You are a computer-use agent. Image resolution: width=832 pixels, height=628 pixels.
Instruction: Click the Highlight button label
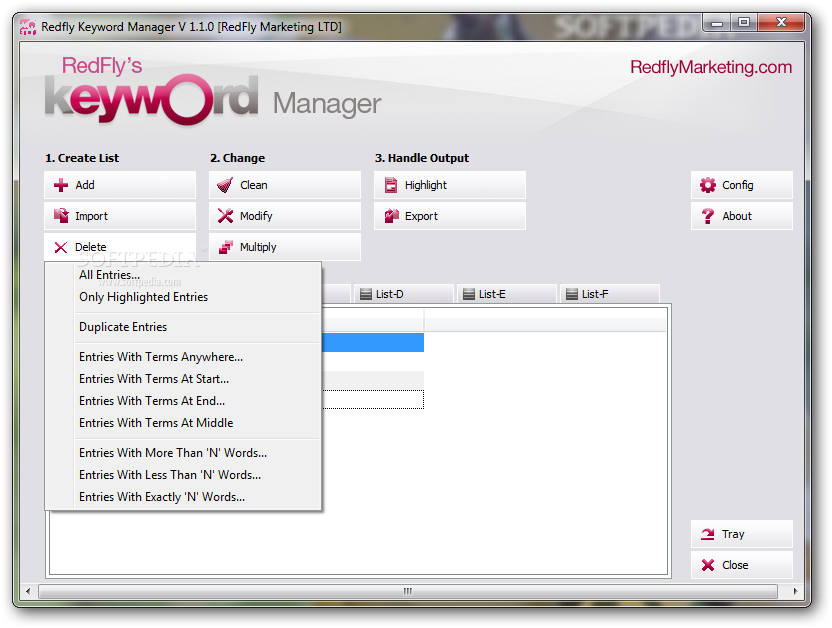pyautogui.click(x=426, y=185)
